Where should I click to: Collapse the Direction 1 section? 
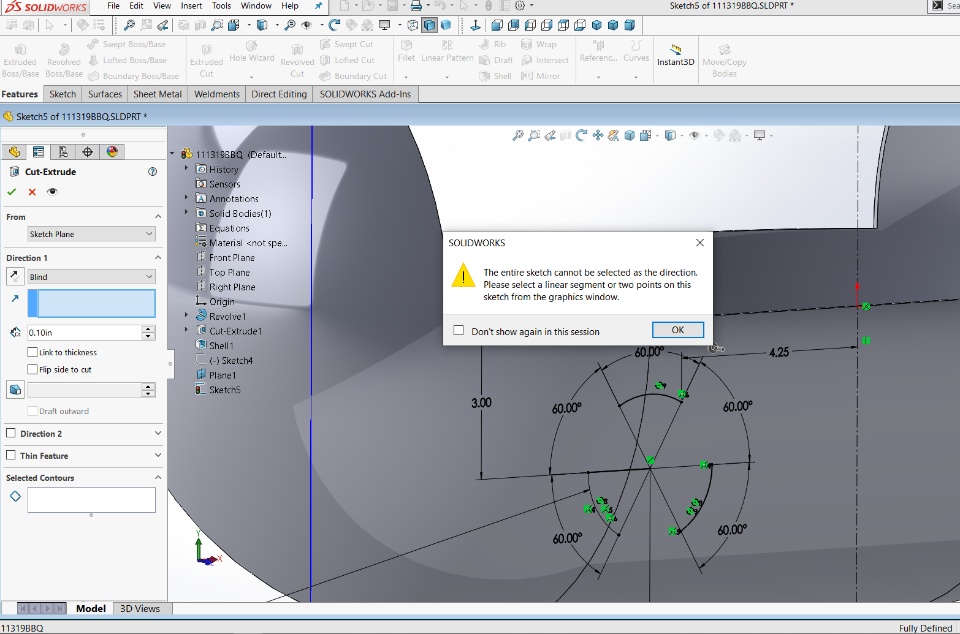pos(158,258)
